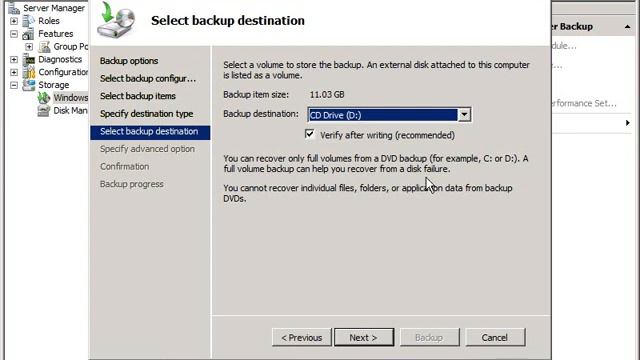
Task: Select the Storage tree label
Action: [53, 85]
